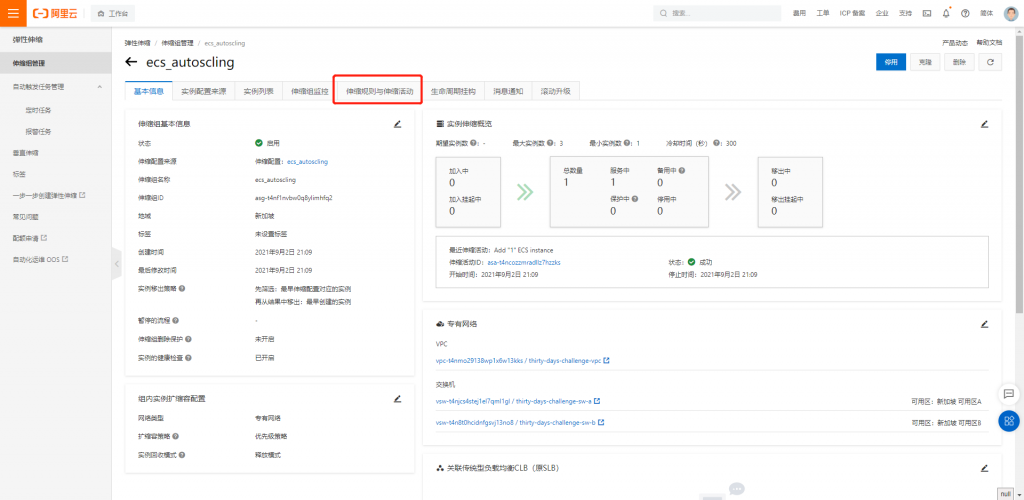Edit the 实例伸缩概览 panel with pencil icon
1024x500 pixels.
[x=985, y=123]
